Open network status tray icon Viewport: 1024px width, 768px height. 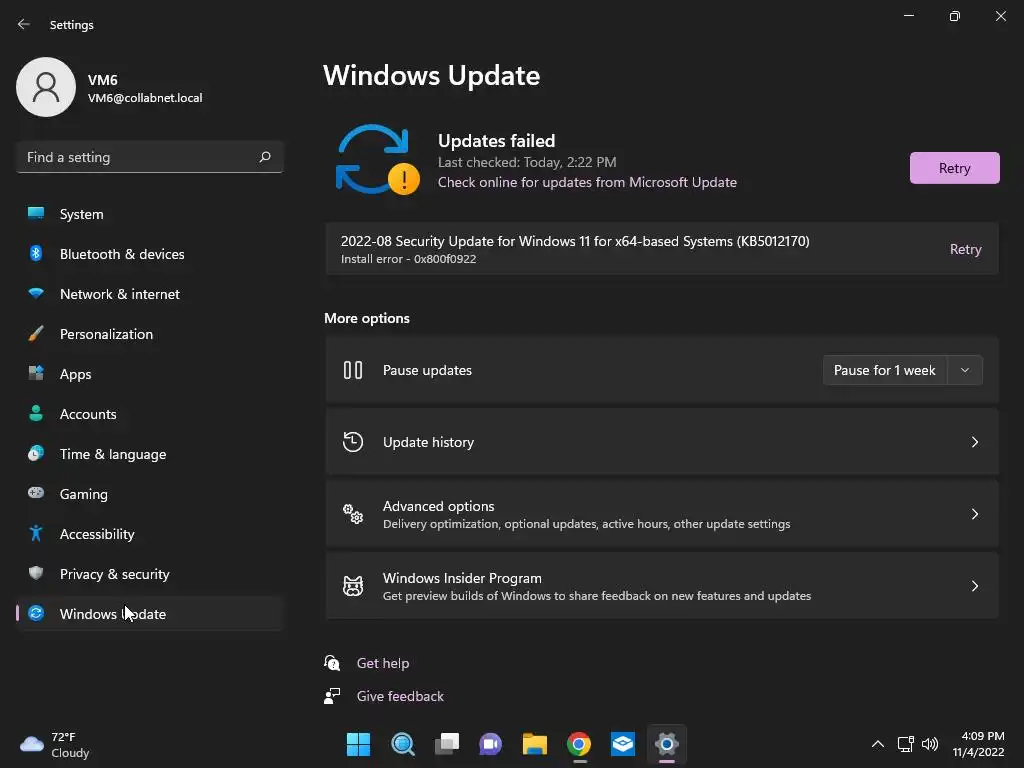(905, 744)
